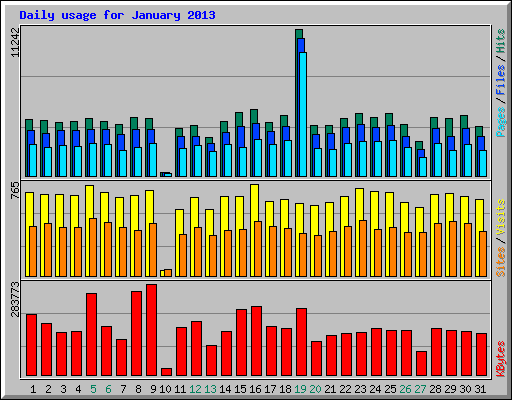Click the small red KBytes bar for day 10
512x400 pixels.
click(166, 372)
